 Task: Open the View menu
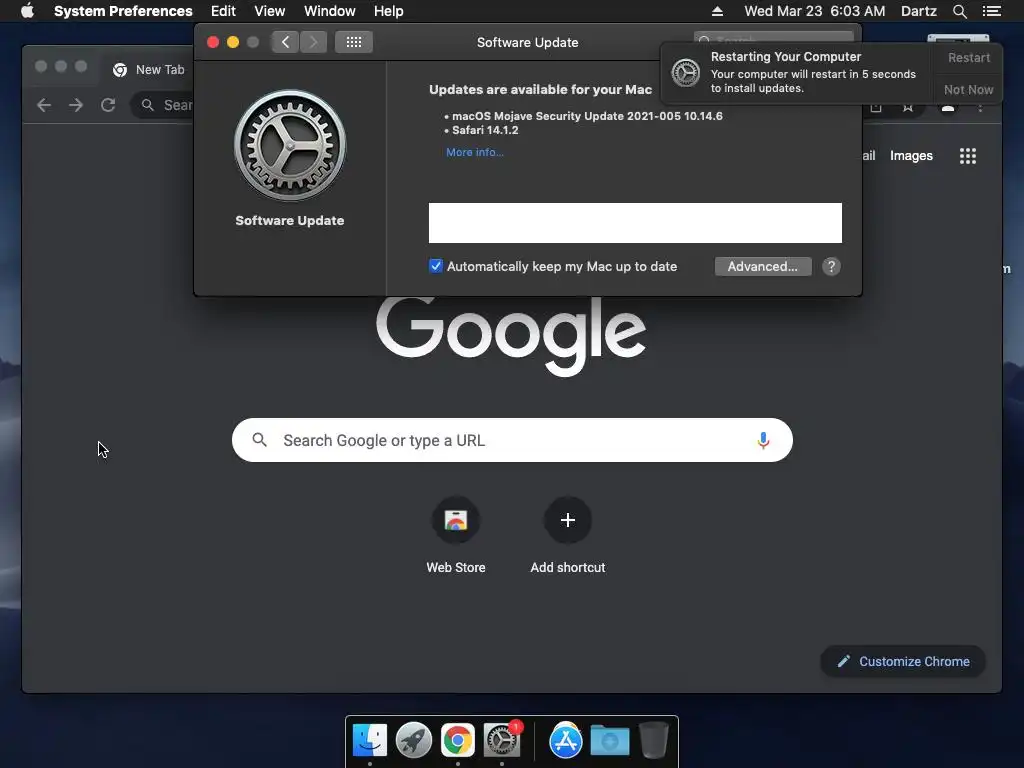pyautogui.click(x=270, y=11)
